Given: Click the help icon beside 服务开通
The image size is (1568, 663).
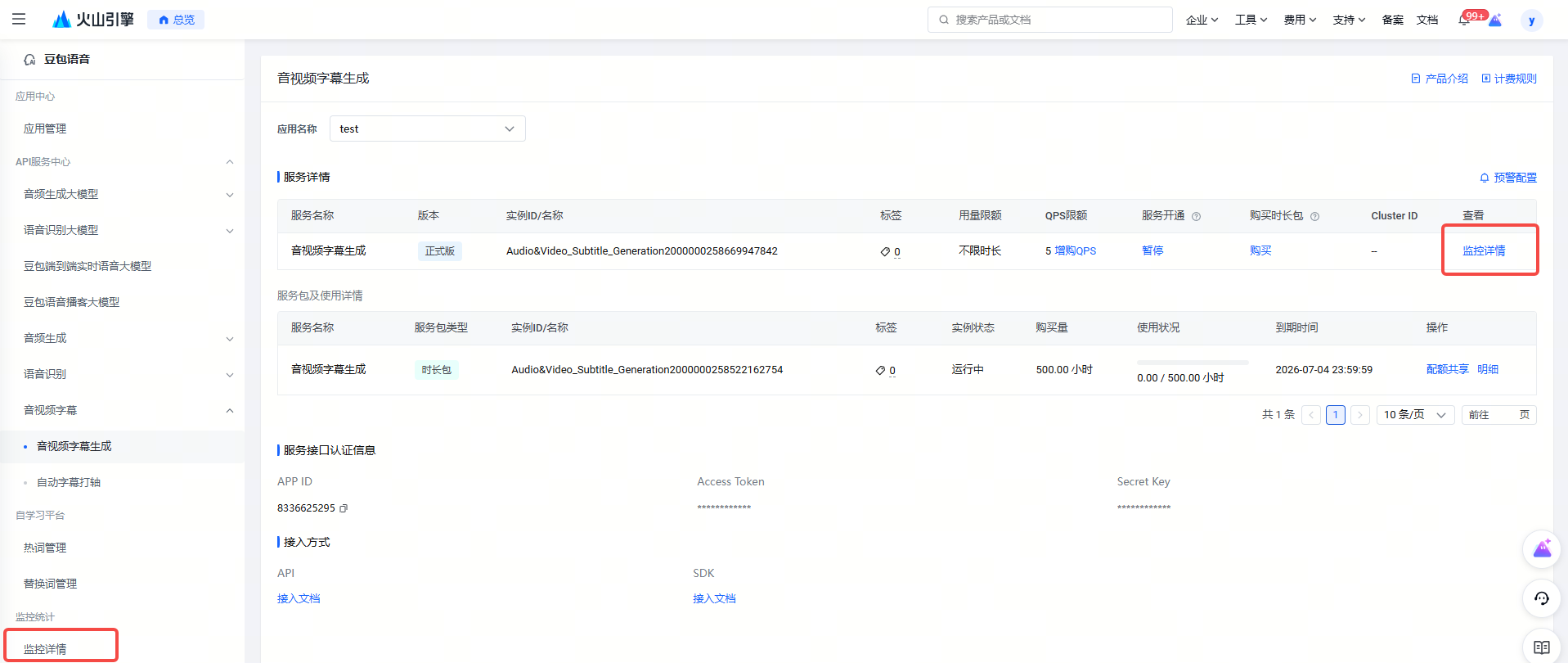Looking at the screenshot, I should tap(1196, 216).
